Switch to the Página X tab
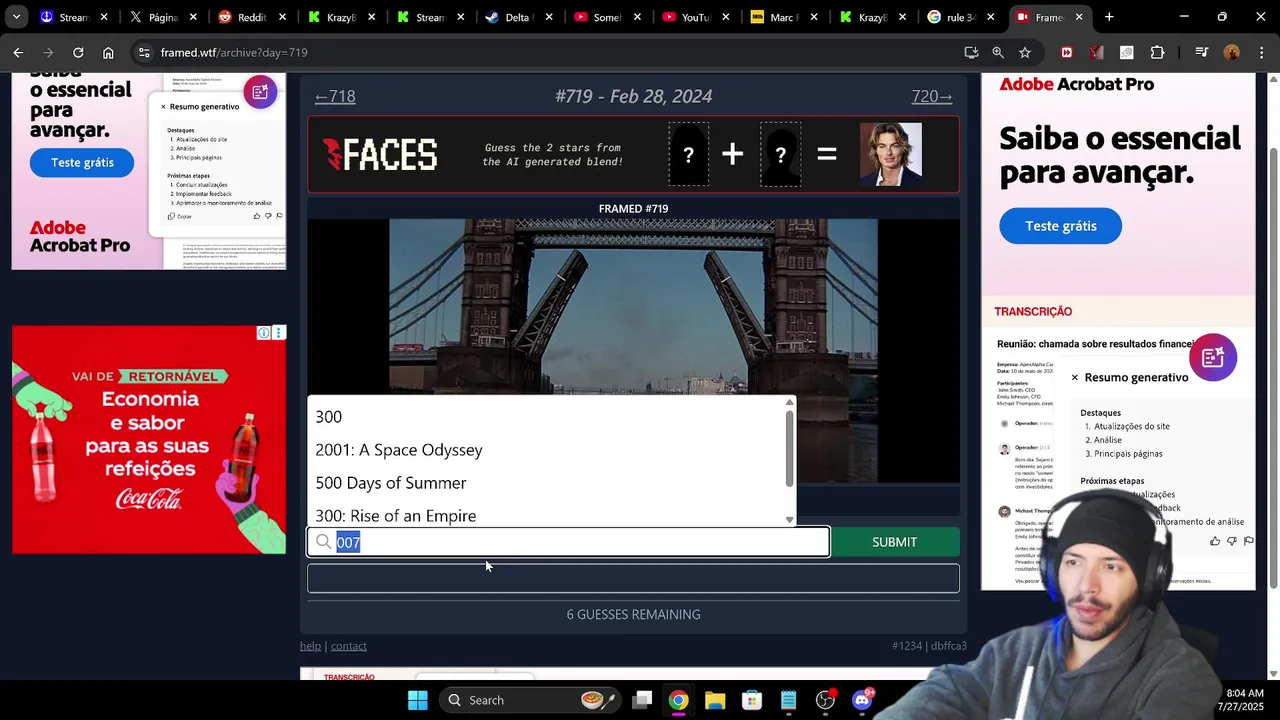 click(x=163, y=17)
